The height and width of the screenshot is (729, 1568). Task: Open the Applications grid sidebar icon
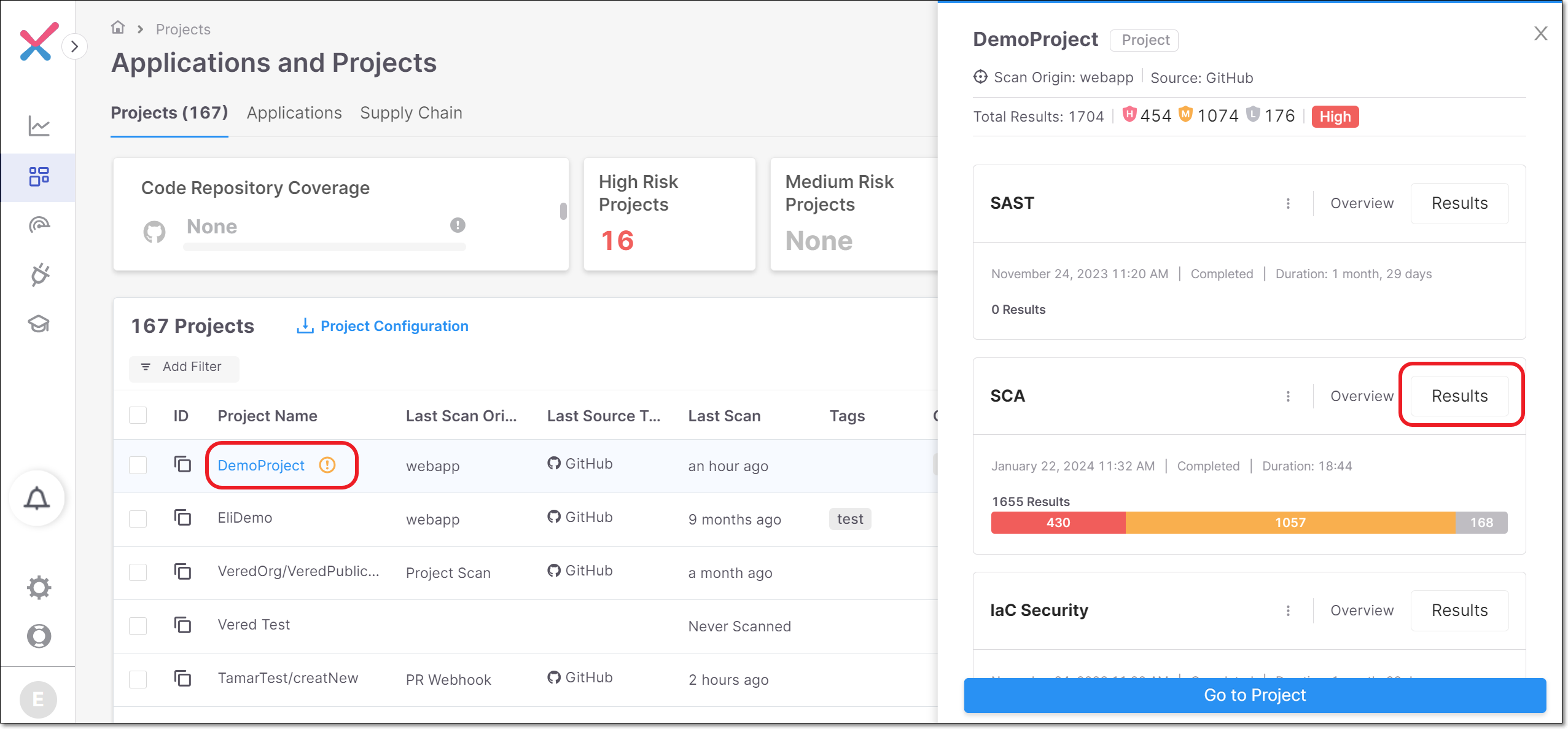pos(39,176)
